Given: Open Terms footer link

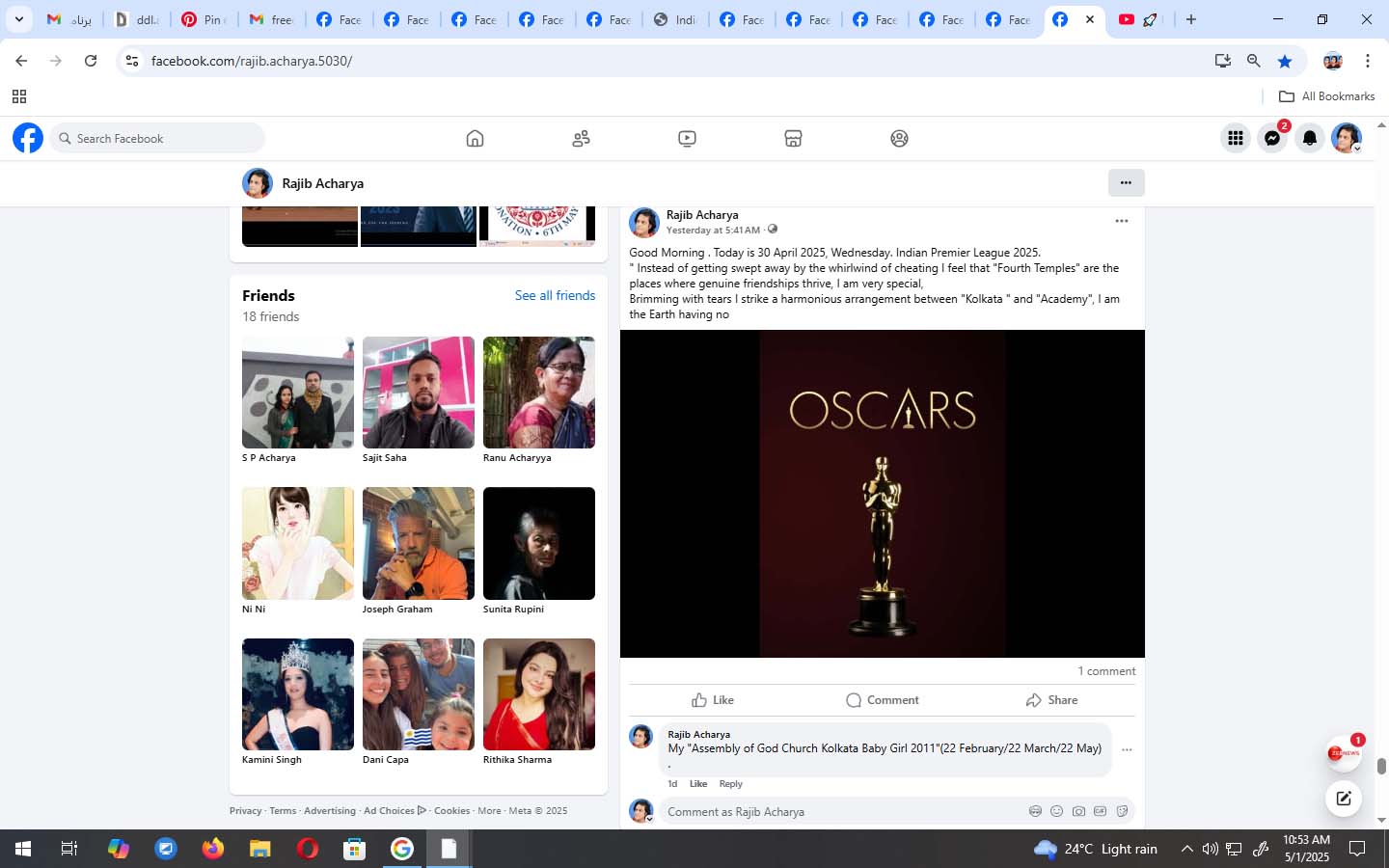Looking at the screenshot, I should tap(283, 811).
